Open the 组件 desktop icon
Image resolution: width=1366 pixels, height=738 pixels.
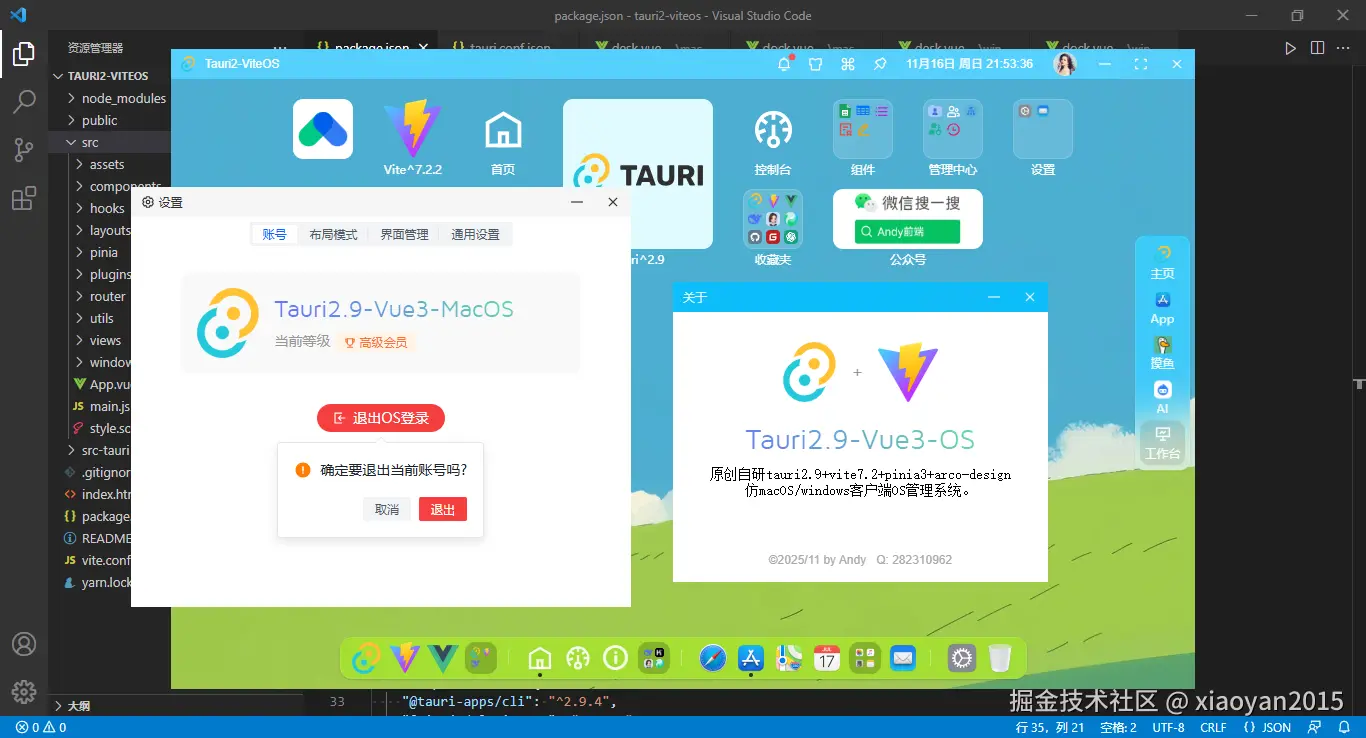click(862, 129)
